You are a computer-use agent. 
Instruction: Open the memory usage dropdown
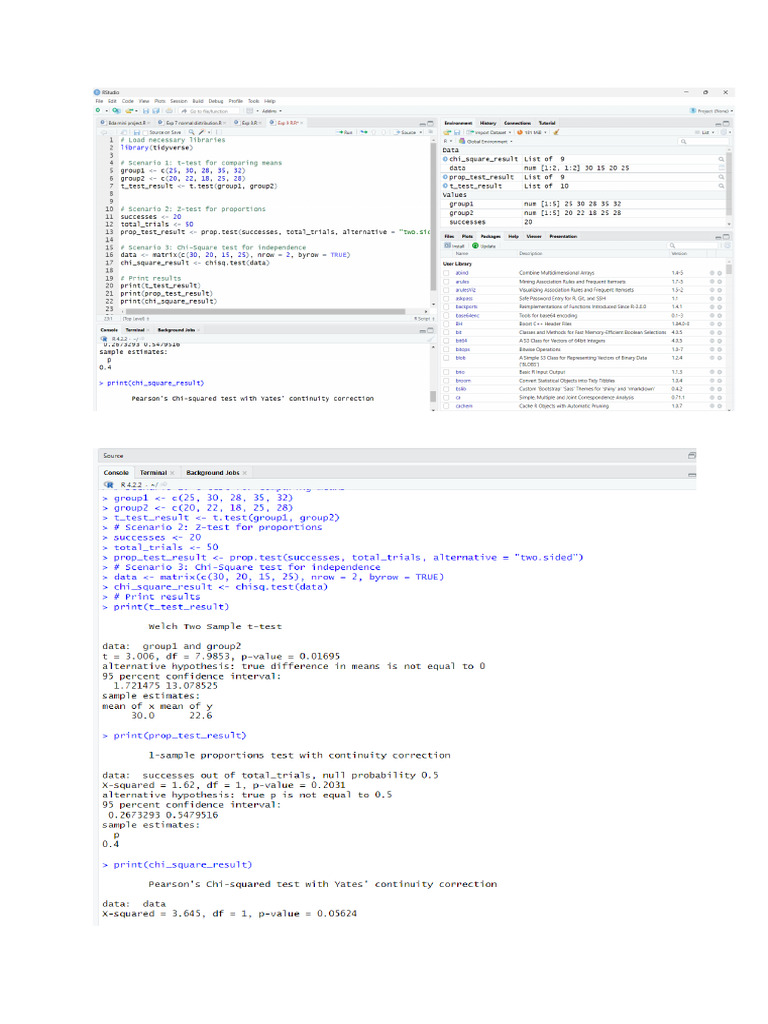(x=532, y=132)
